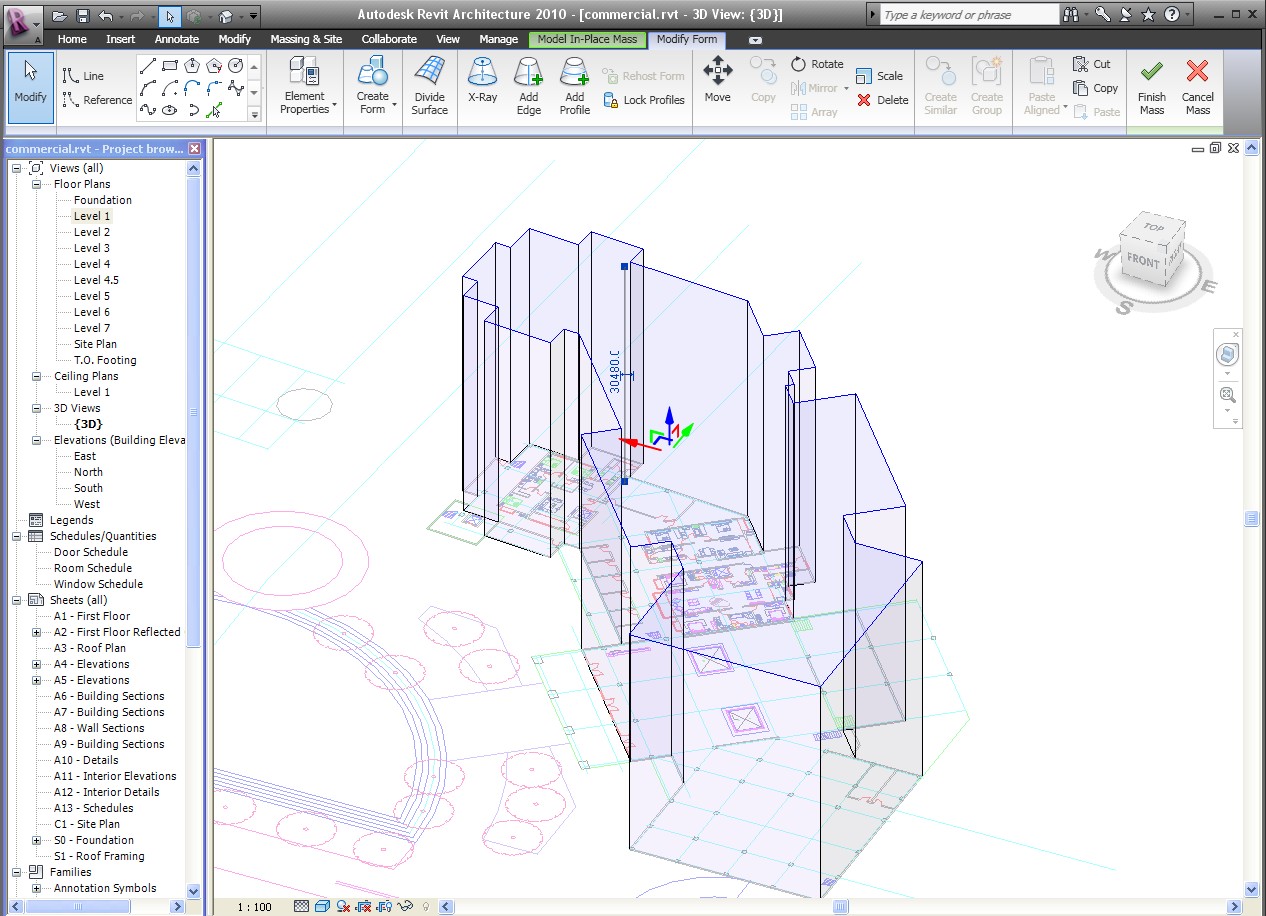Expand the A2 - First Floor Reflected sheet
Image resolution: width=1266 pixels, height=916 pixels.
37,632
